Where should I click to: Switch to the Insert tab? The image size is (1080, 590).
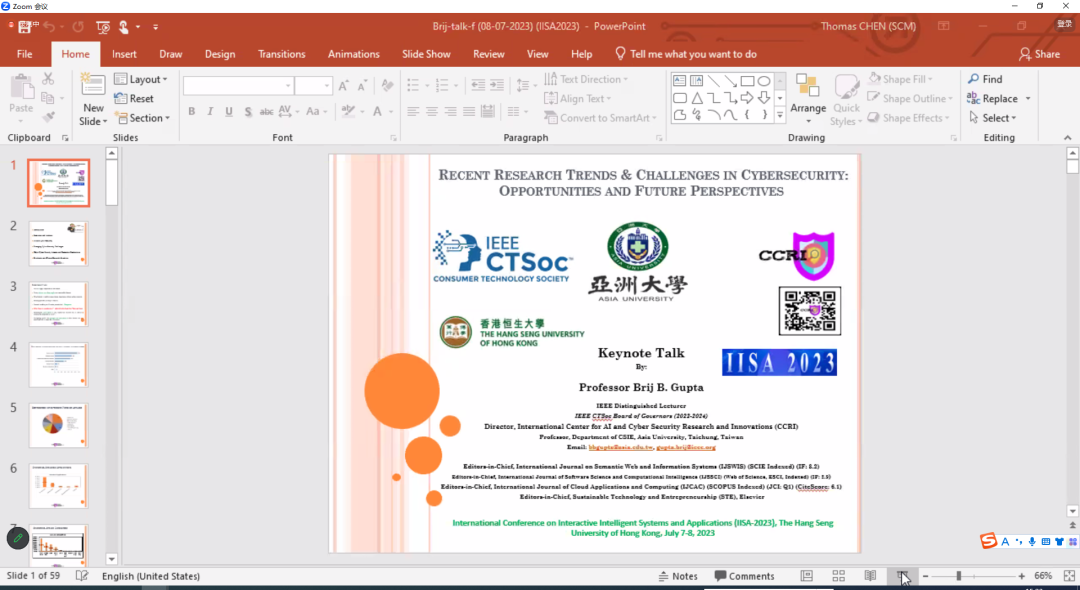124,54
